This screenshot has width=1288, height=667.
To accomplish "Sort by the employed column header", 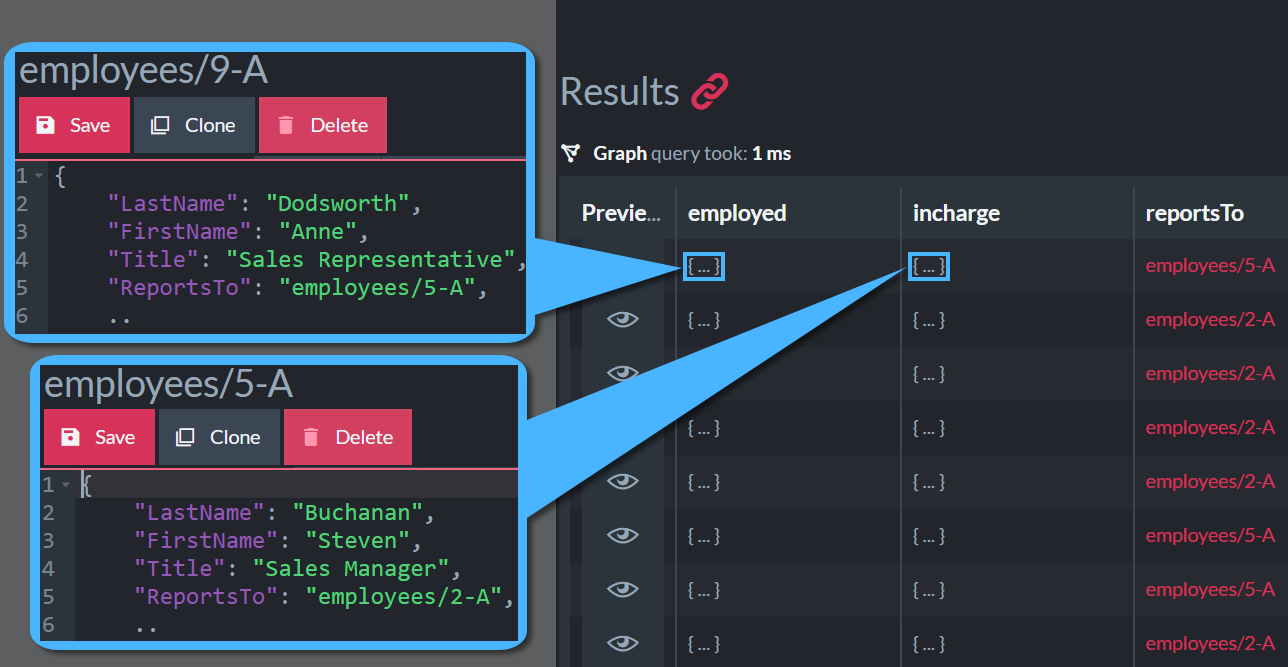I will (x=738, y=213).
